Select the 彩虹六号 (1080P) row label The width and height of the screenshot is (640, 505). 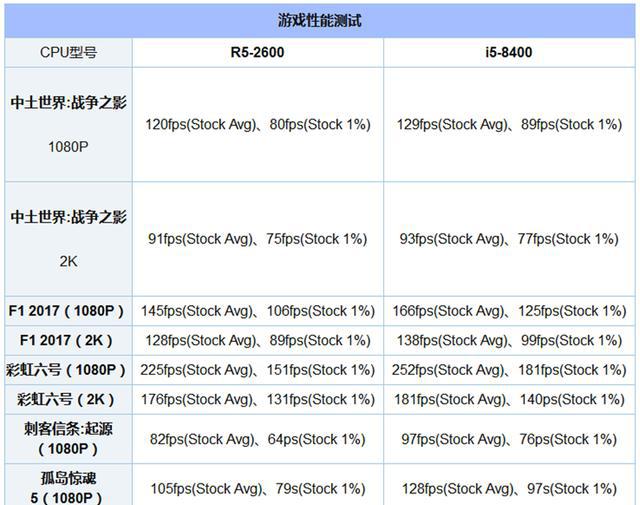(69, 370)
